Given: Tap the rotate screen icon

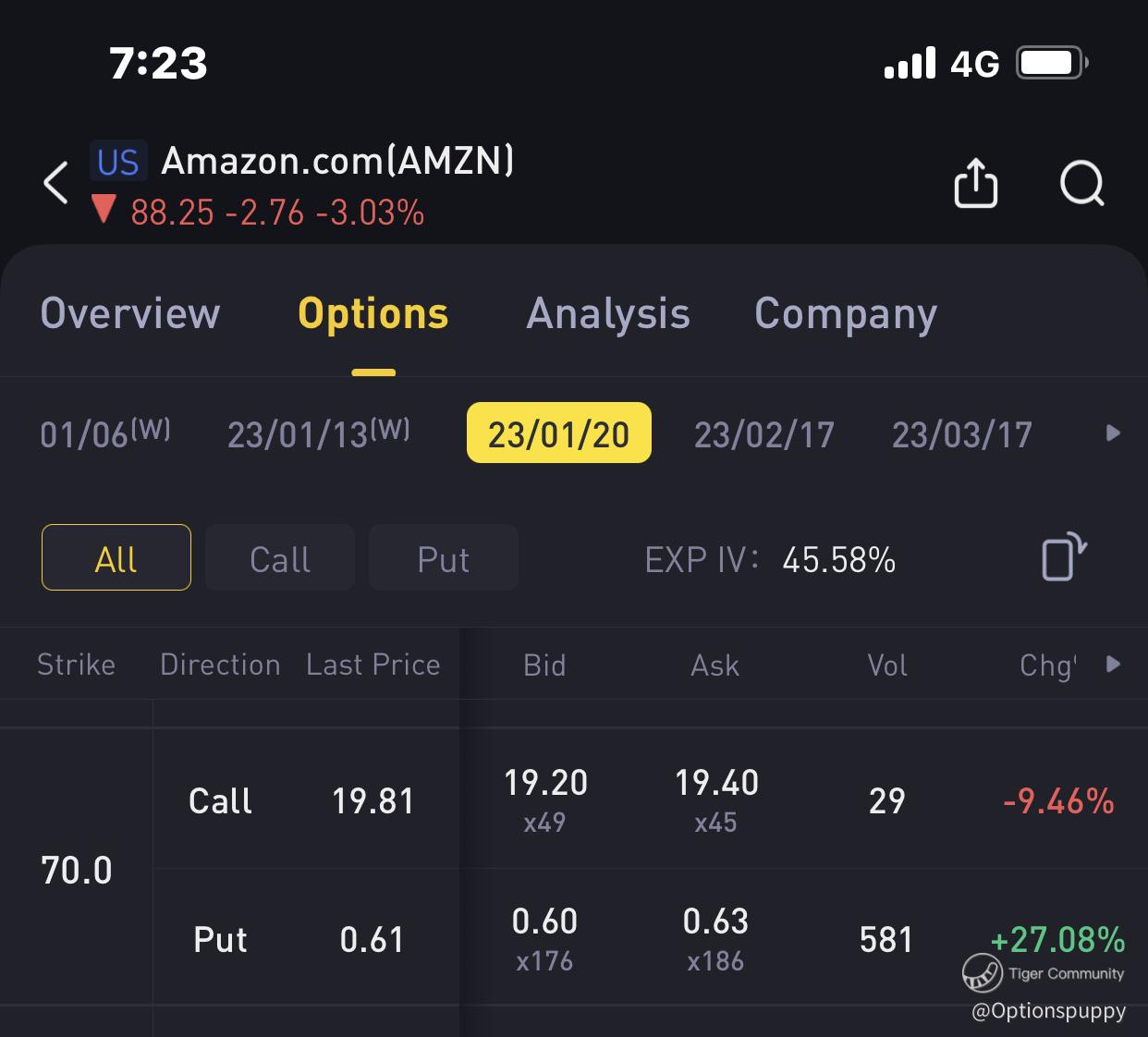Looking at the screenshot, I should [x=1064, y=556].
